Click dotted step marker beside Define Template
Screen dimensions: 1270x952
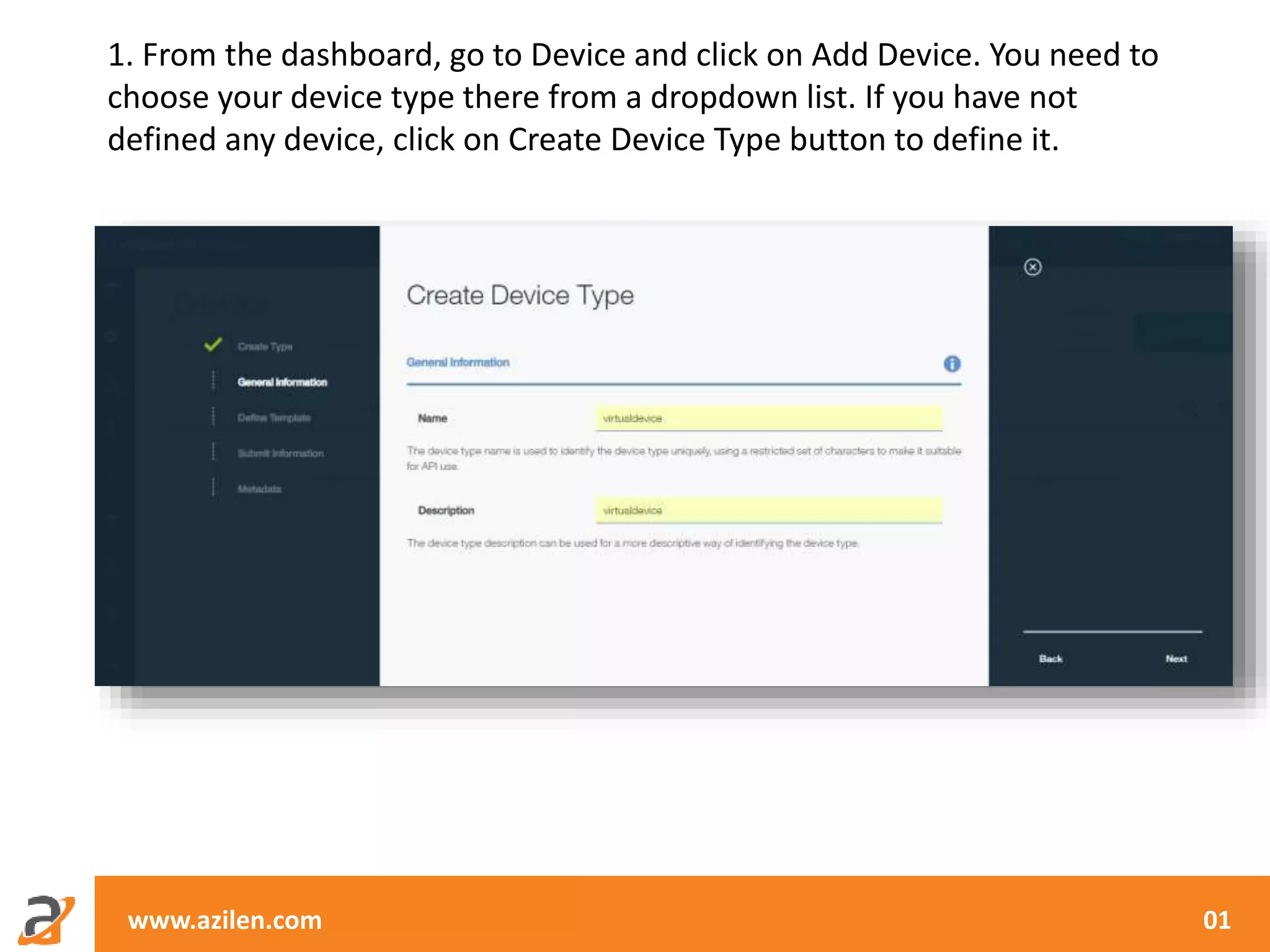(x=213, y=416)
